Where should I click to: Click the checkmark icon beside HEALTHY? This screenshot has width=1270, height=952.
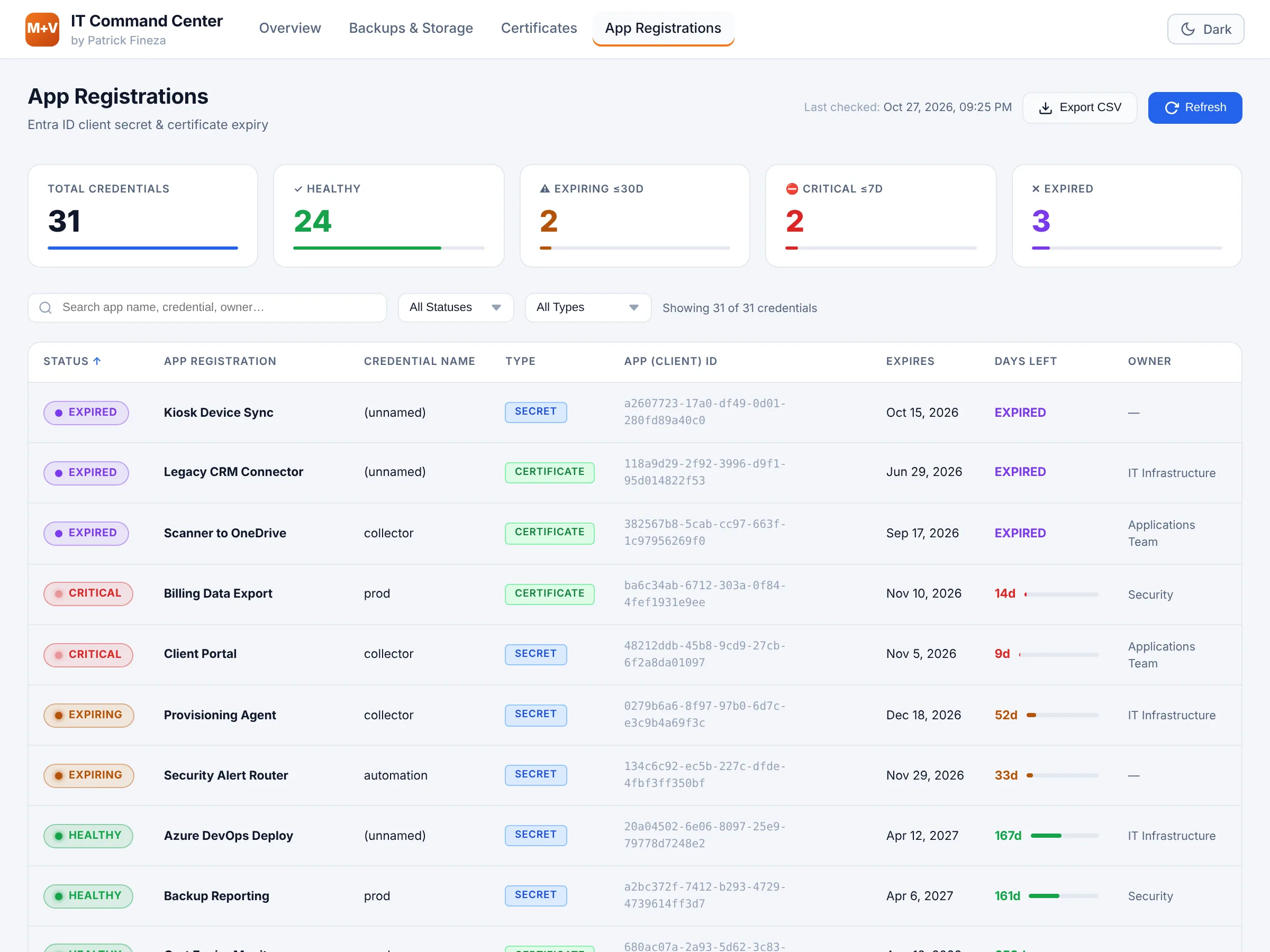point(298,189)
